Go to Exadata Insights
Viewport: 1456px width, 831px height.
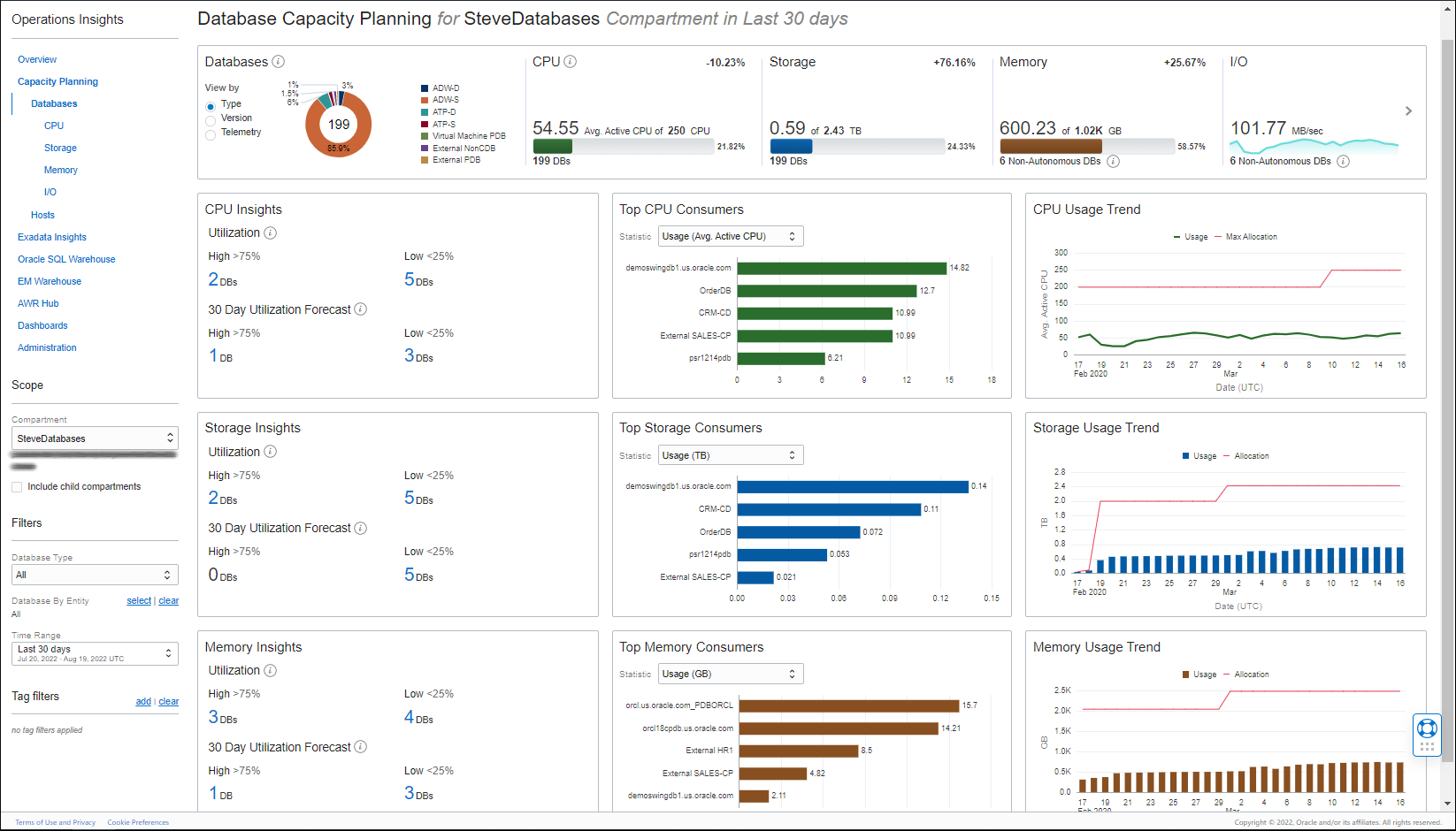click(52, 237)
